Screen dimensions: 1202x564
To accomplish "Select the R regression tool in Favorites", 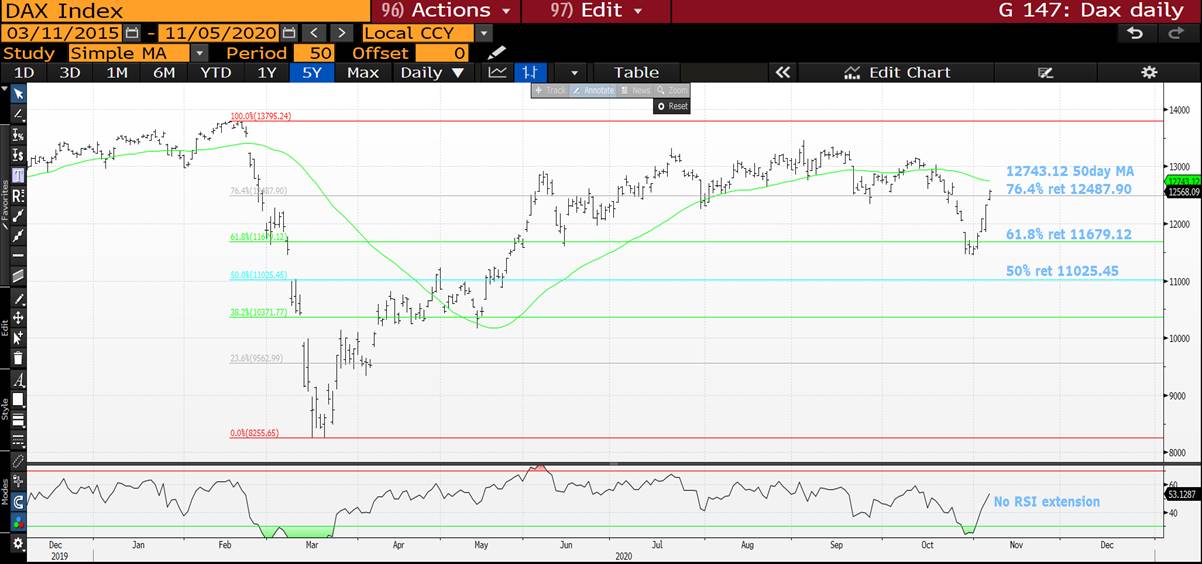I will pyautogui.click(x=18, y=195).
